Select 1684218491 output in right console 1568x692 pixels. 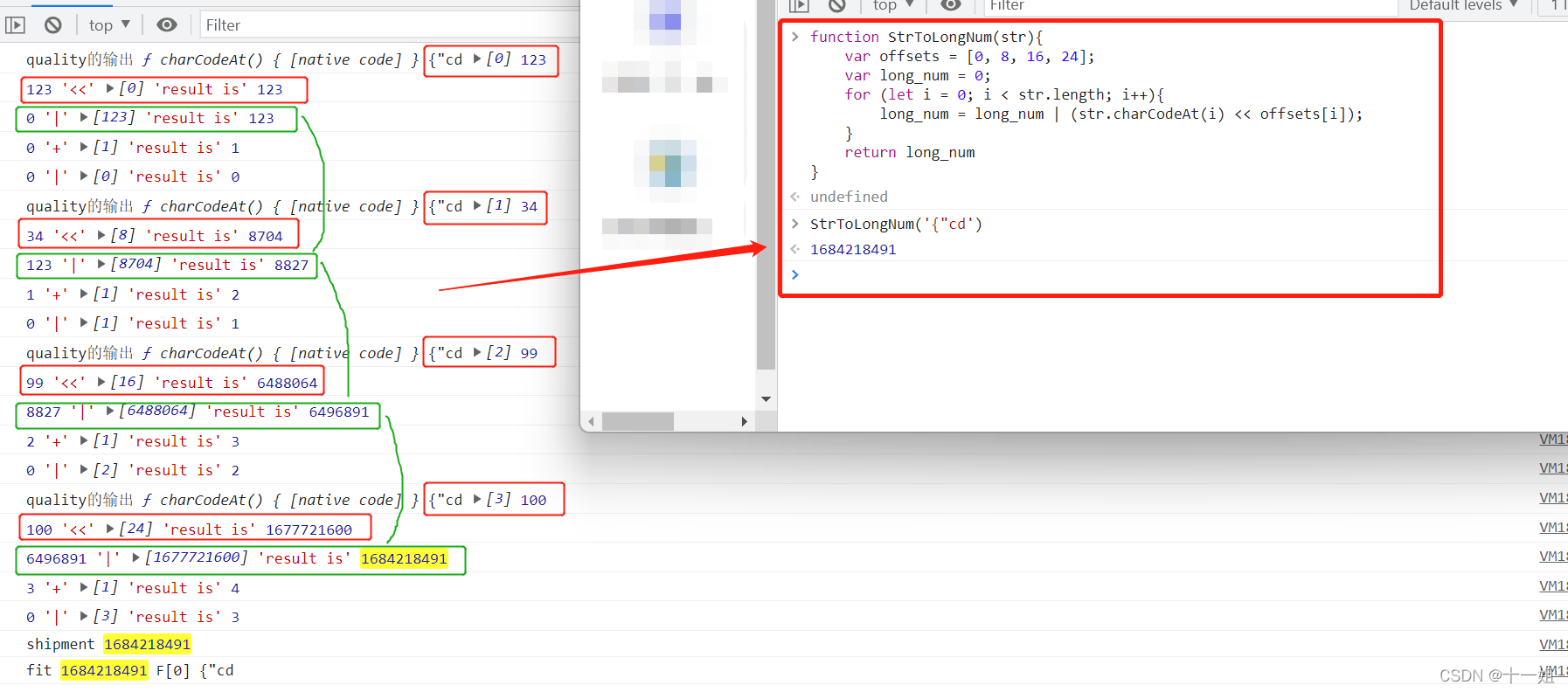(853, 249)
